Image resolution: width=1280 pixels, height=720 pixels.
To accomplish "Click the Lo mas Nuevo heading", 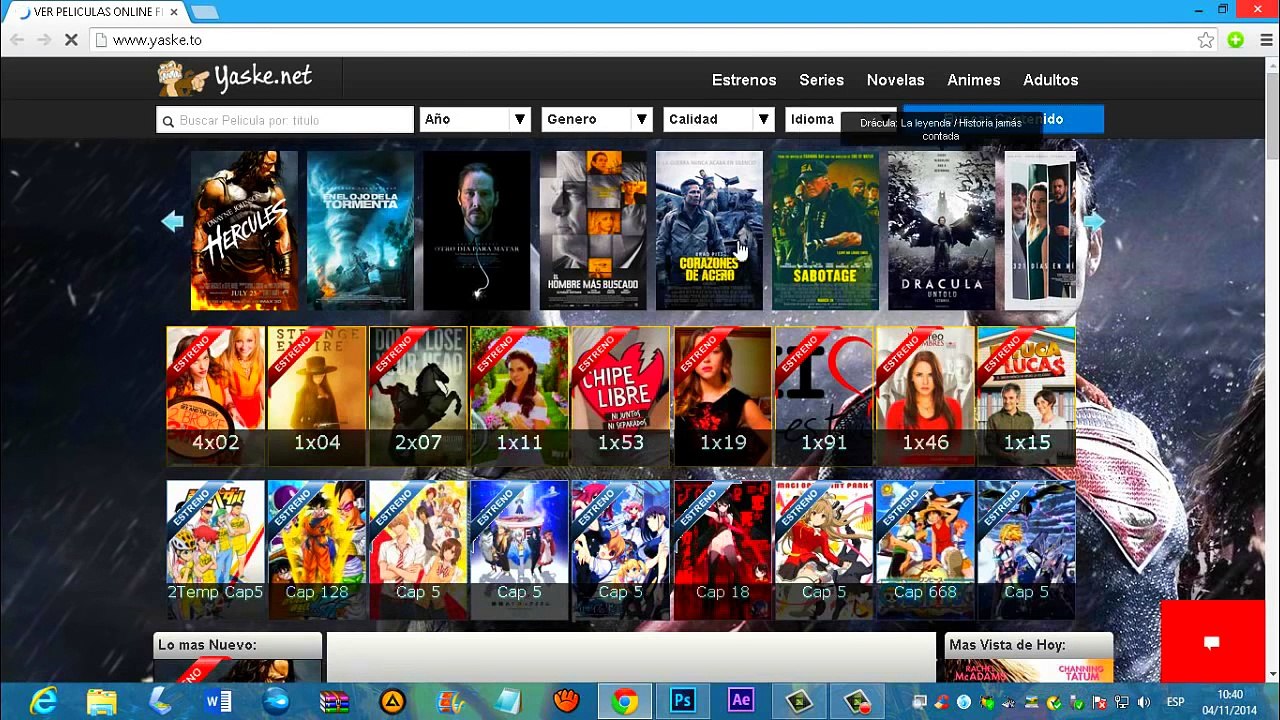I will coord(207,645).
